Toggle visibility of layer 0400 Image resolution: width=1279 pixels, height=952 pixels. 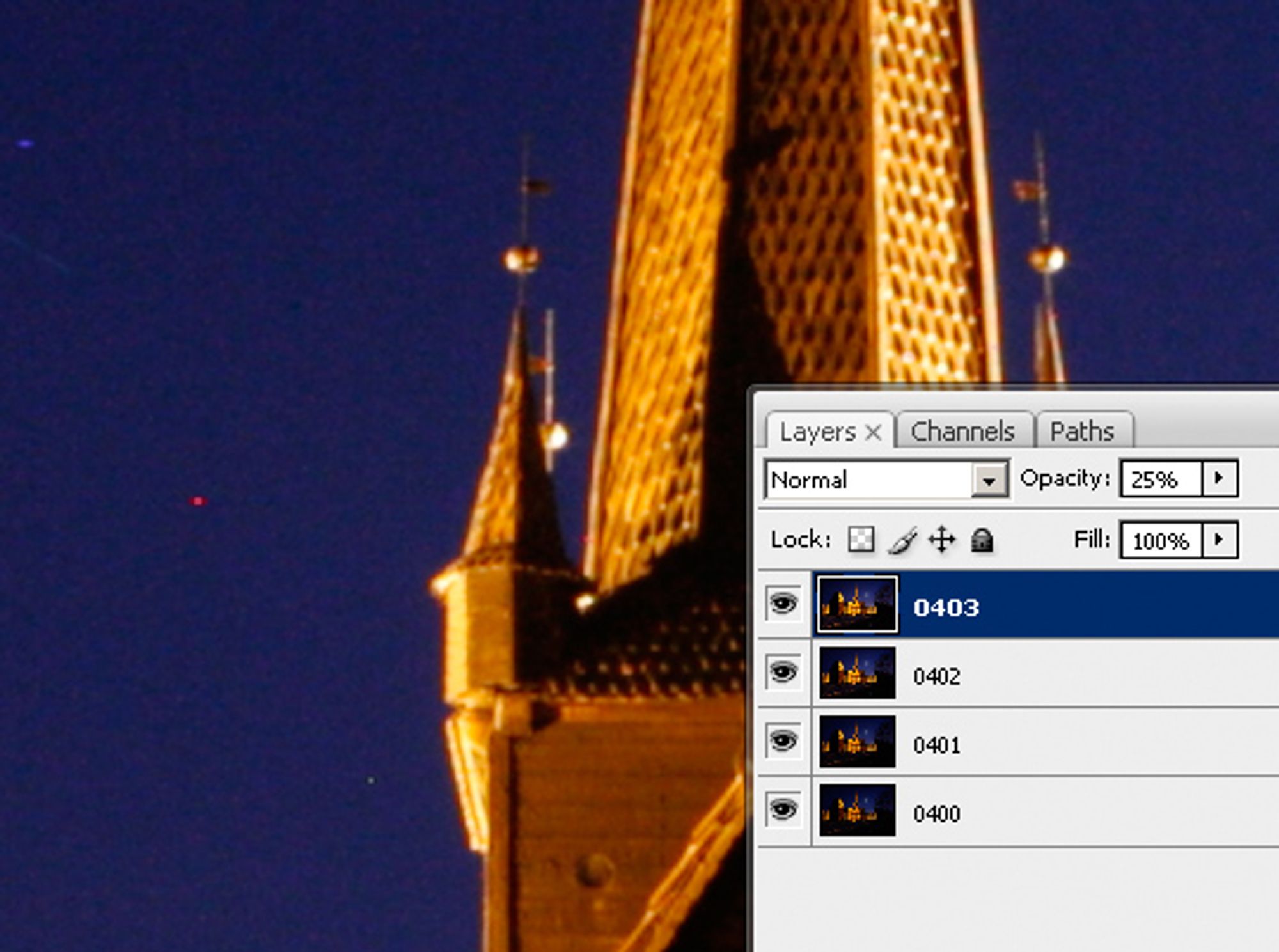point(783,810)
